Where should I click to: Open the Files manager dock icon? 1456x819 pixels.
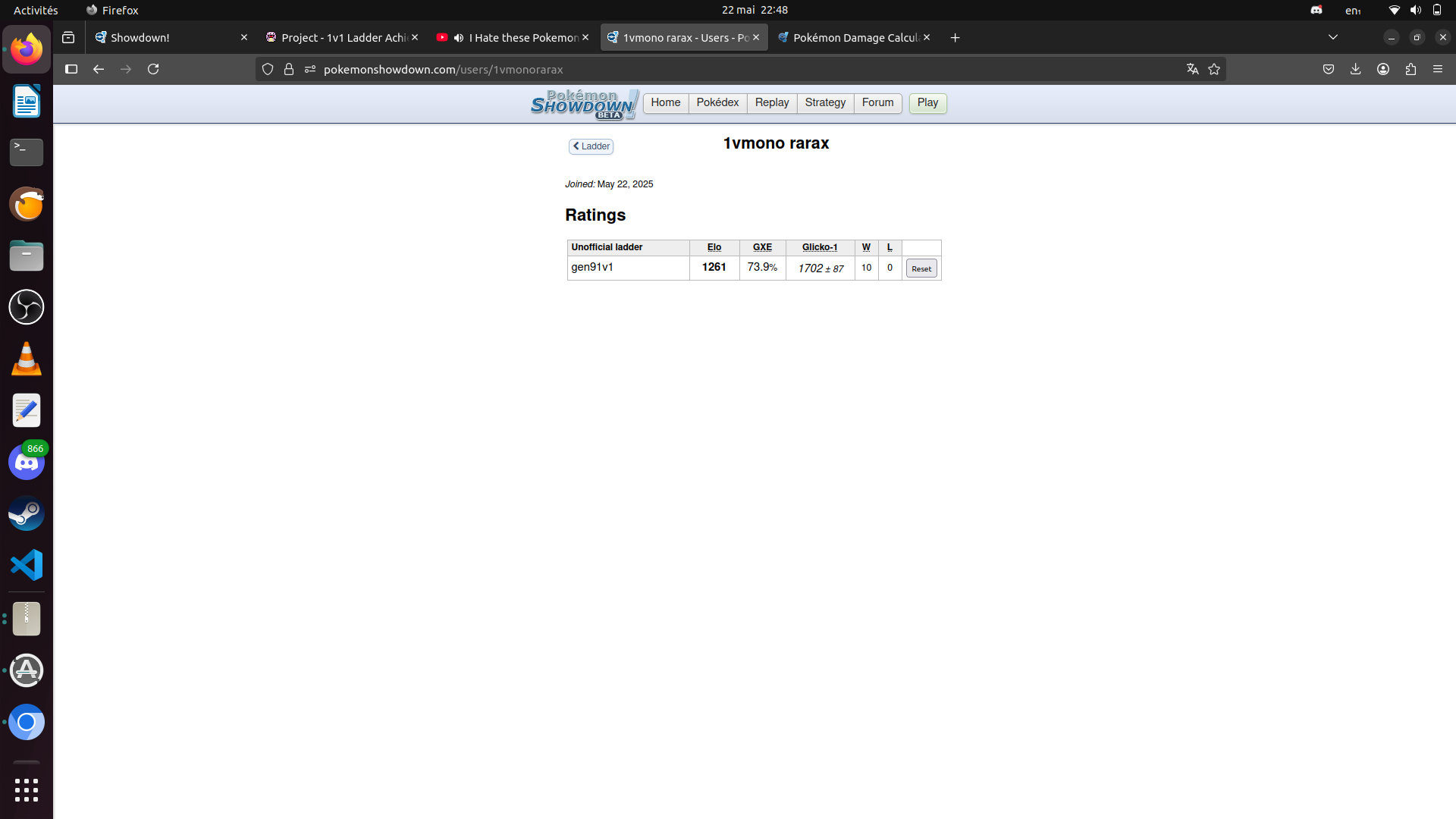click(x=27, y=256)
